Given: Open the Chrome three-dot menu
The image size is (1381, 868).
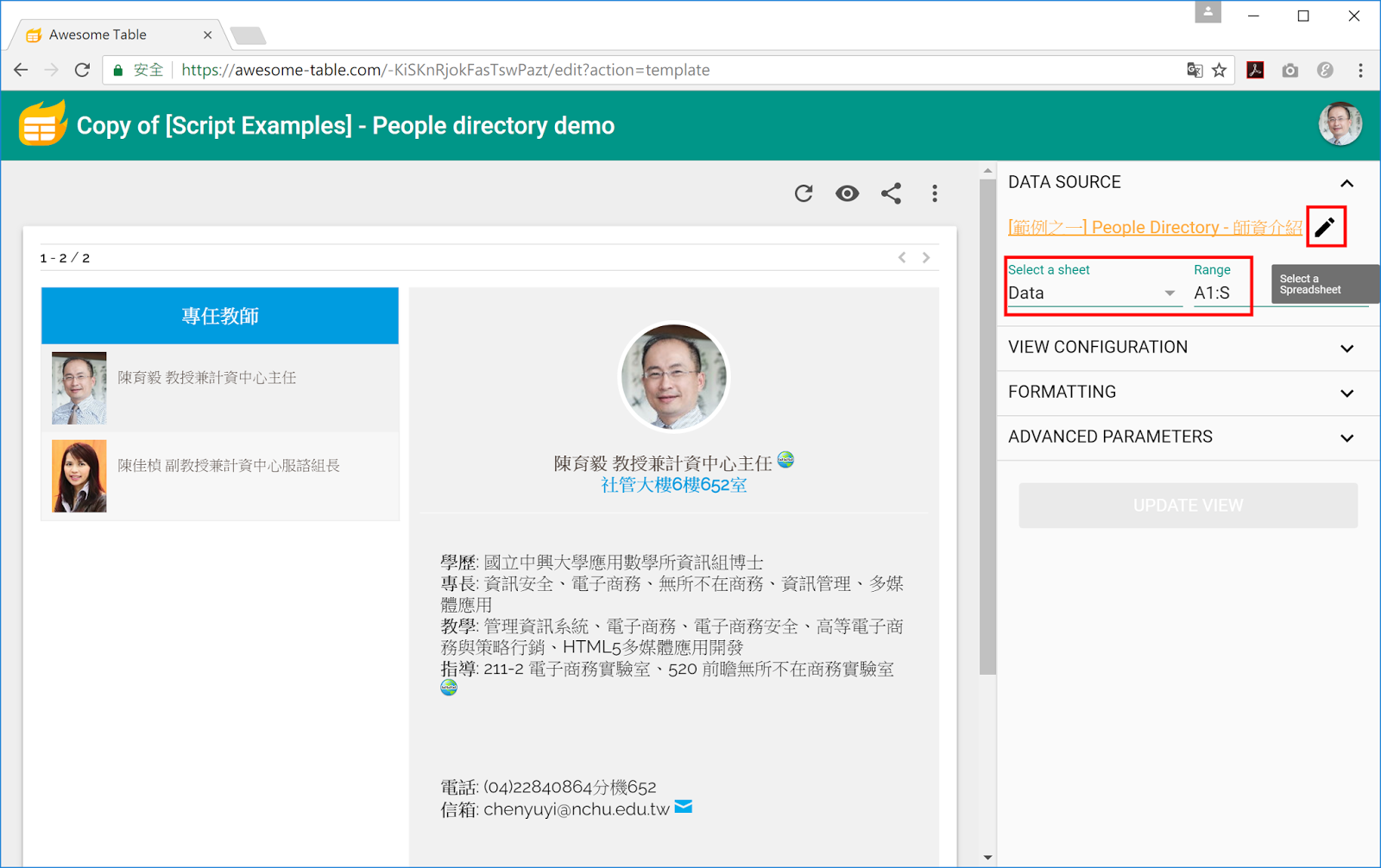Looking at the screenshot, I should point(1360,70).
